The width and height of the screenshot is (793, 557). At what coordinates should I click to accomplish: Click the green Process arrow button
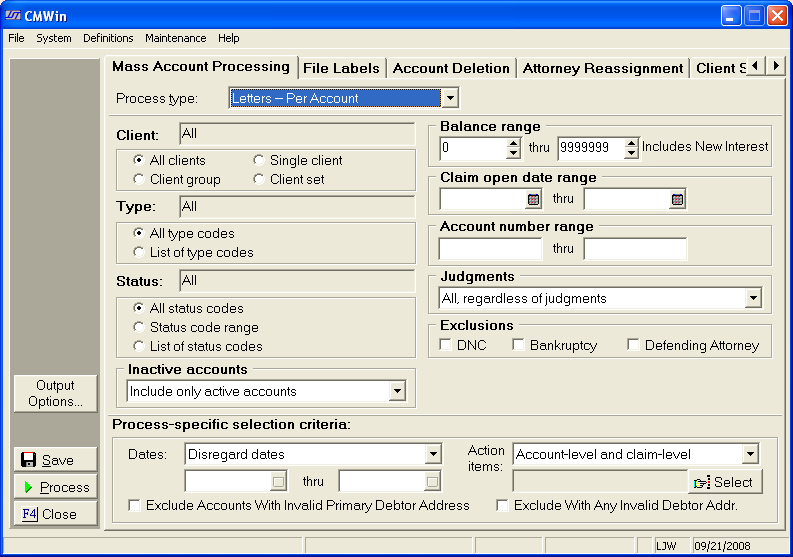(x=56, y=487)
